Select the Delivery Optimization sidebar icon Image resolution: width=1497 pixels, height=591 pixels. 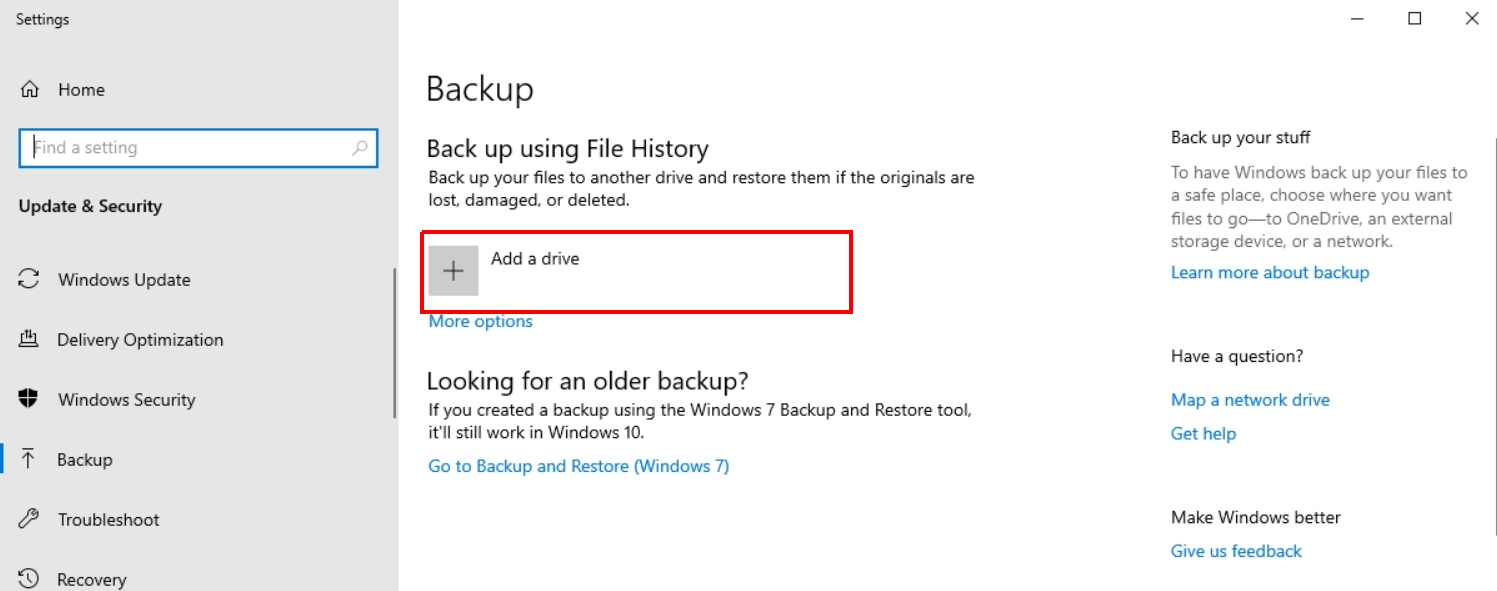point(29,340)
